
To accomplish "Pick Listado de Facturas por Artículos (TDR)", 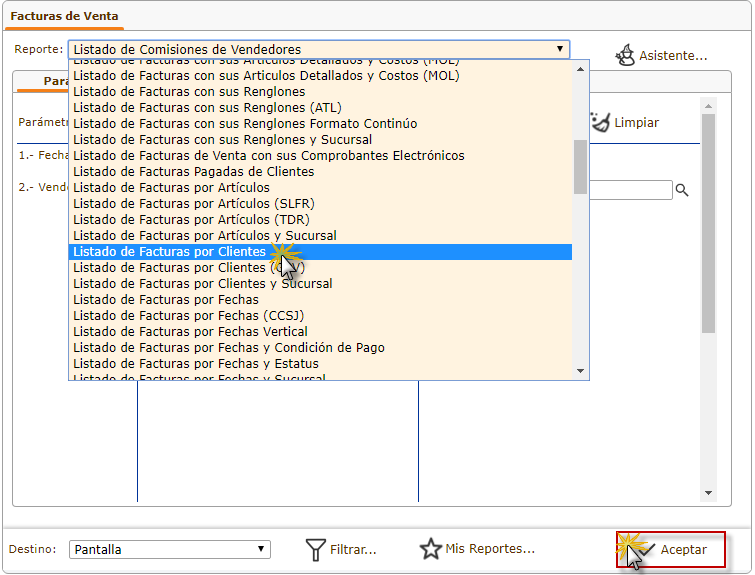I will click(x=320, y=220).
